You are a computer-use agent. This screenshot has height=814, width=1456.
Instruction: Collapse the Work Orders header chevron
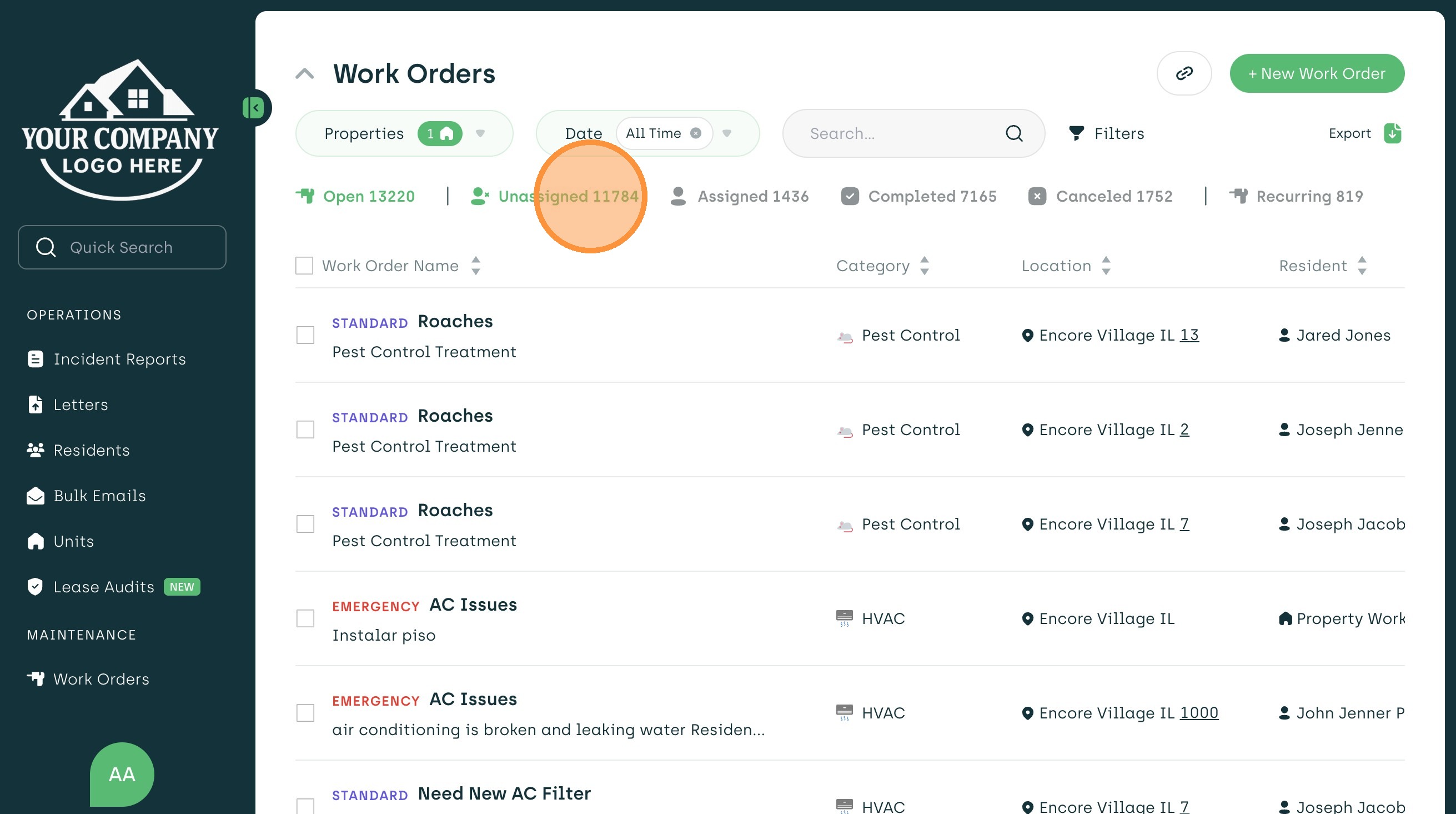click(x=305, y=73)
